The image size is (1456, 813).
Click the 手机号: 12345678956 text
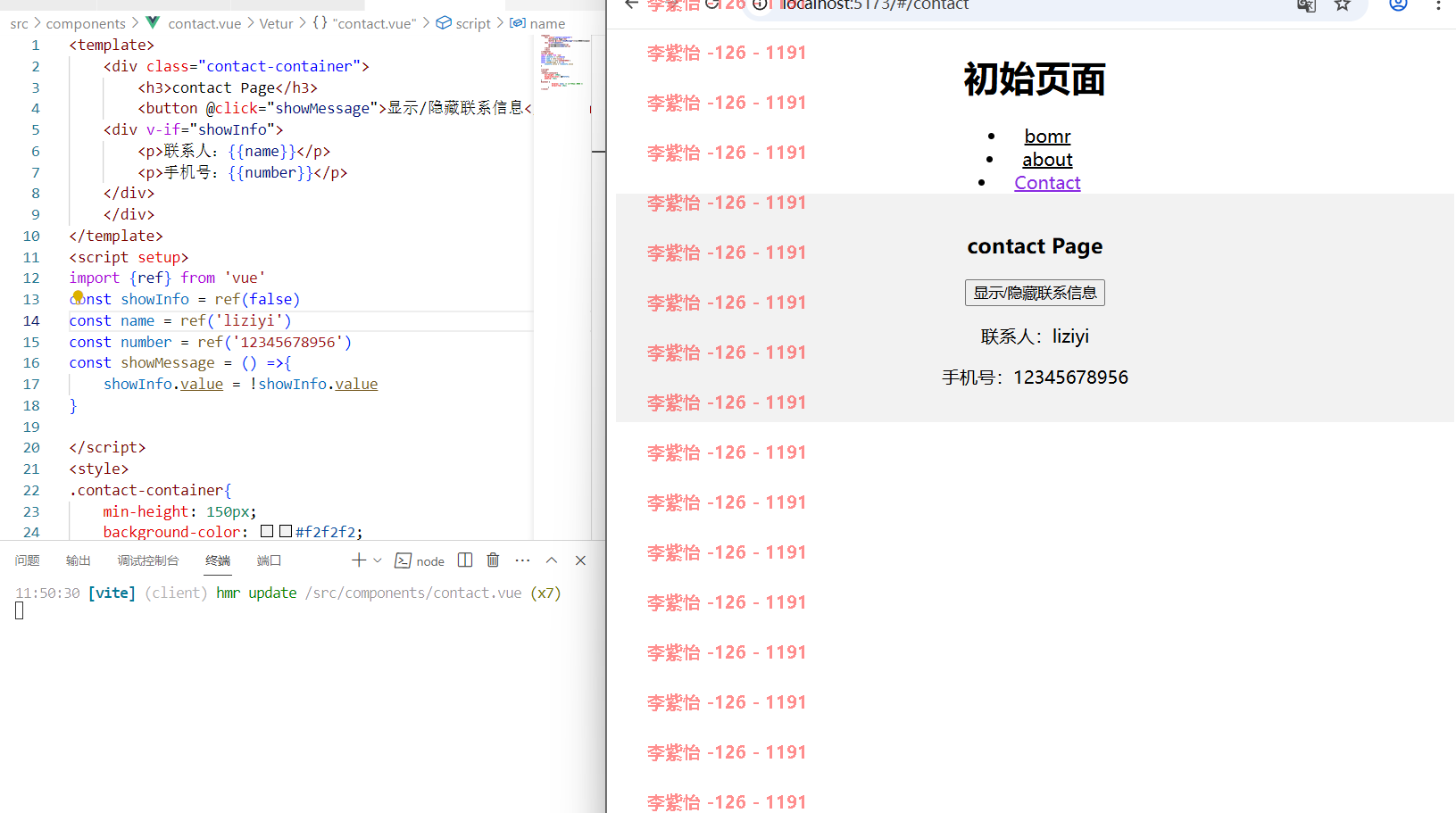tap(1035, 377)
